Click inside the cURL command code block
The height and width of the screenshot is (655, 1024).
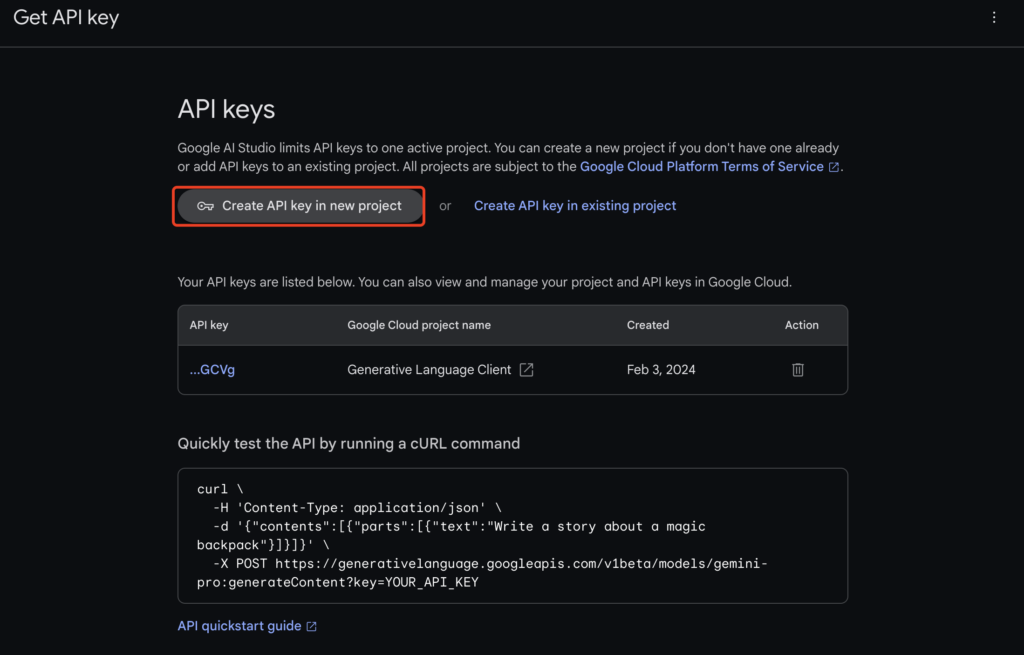pyautogui.click(x=512, y=535)
